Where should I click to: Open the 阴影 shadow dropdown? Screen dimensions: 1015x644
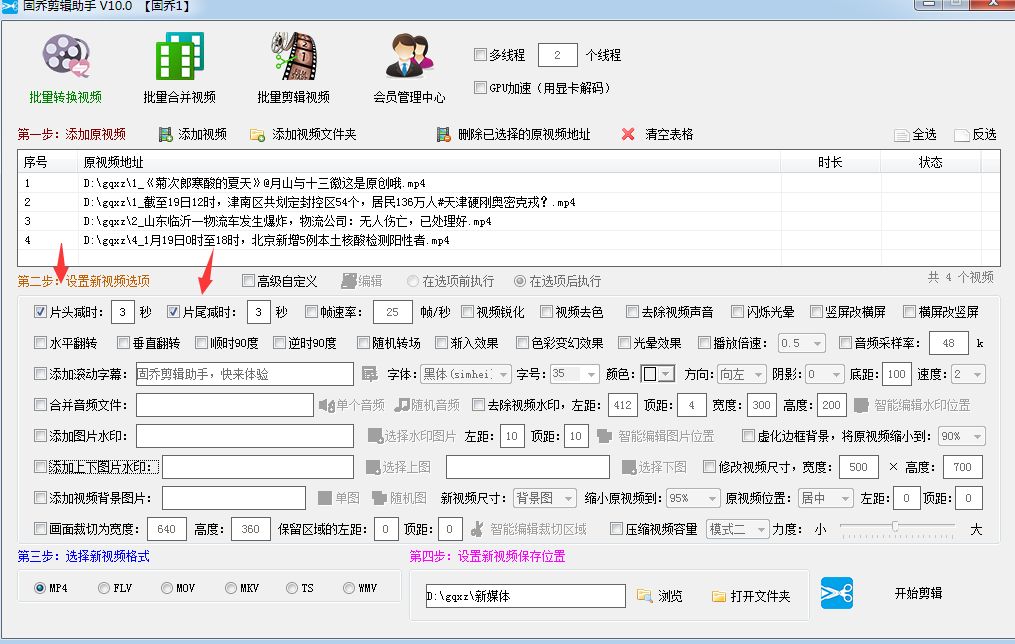pyautogui.click(x=825, y=374)
